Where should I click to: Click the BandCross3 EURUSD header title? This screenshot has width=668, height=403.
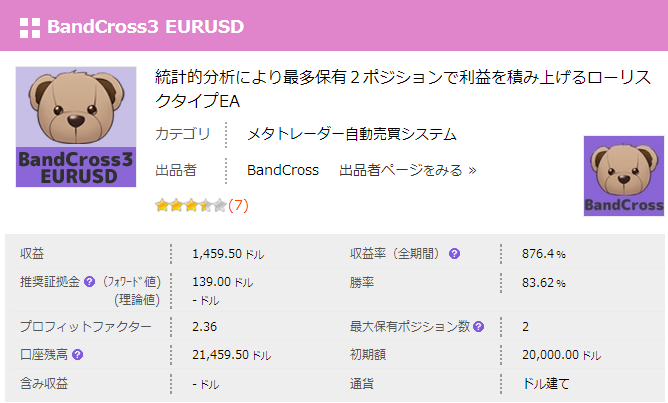[145, 27]
